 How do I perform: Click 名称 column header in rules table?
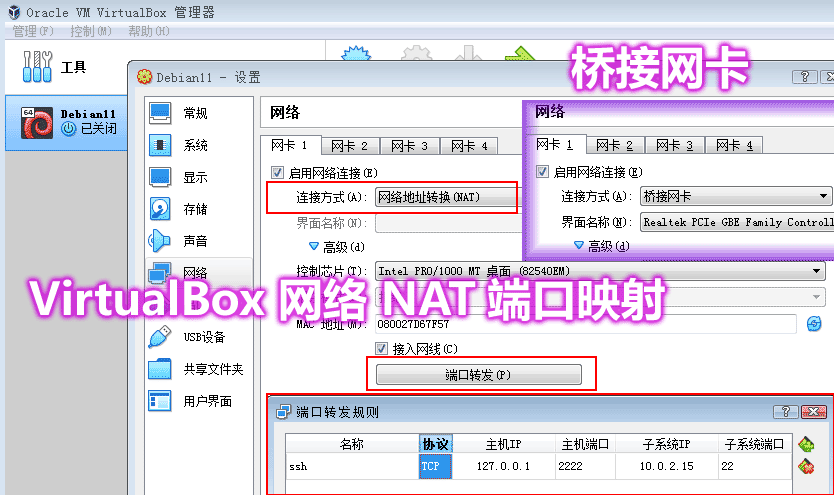[352, 443]
